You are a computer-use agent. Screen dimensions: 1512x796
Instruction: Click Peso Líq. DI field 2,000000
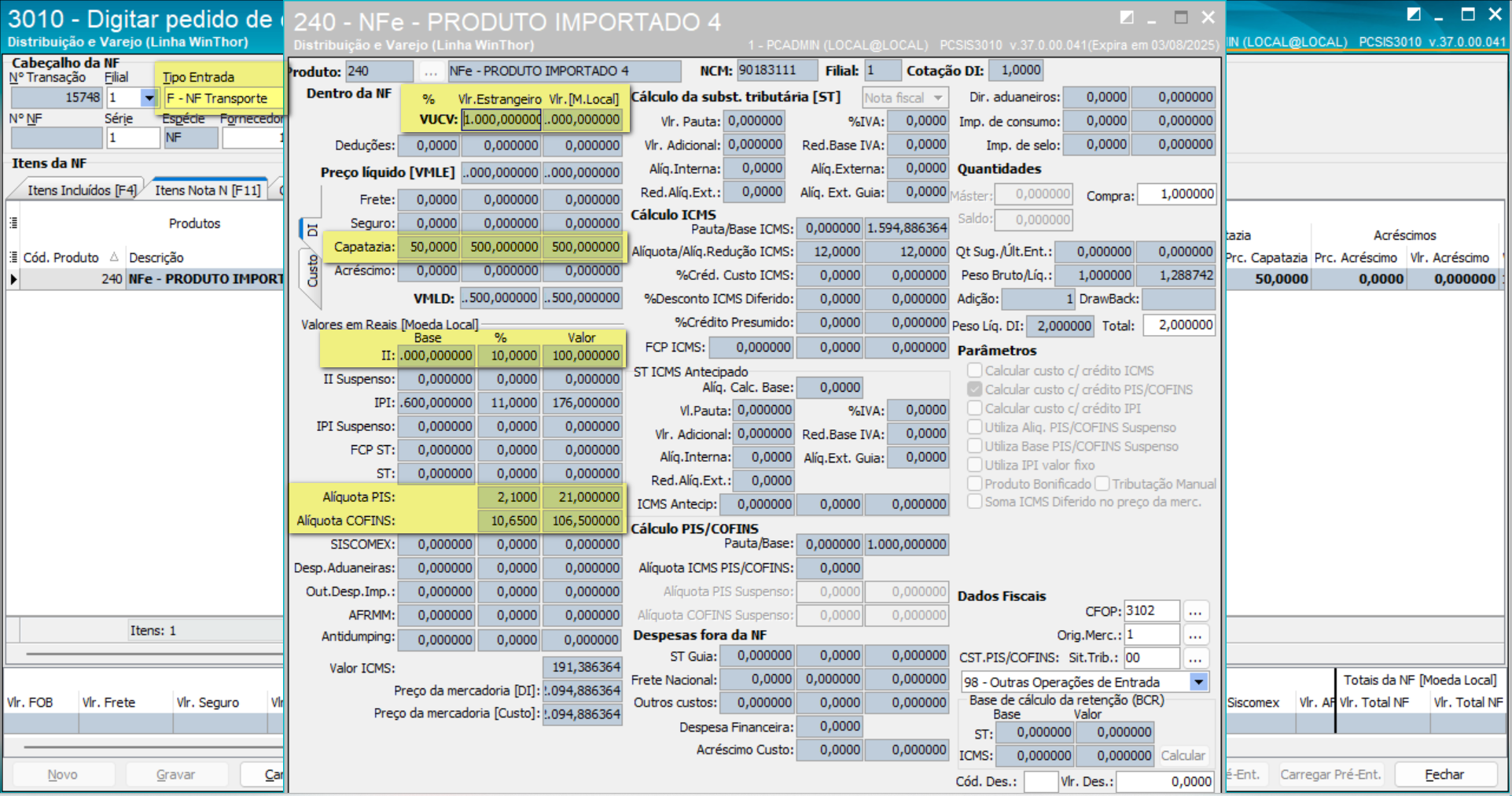[1061, 326]
